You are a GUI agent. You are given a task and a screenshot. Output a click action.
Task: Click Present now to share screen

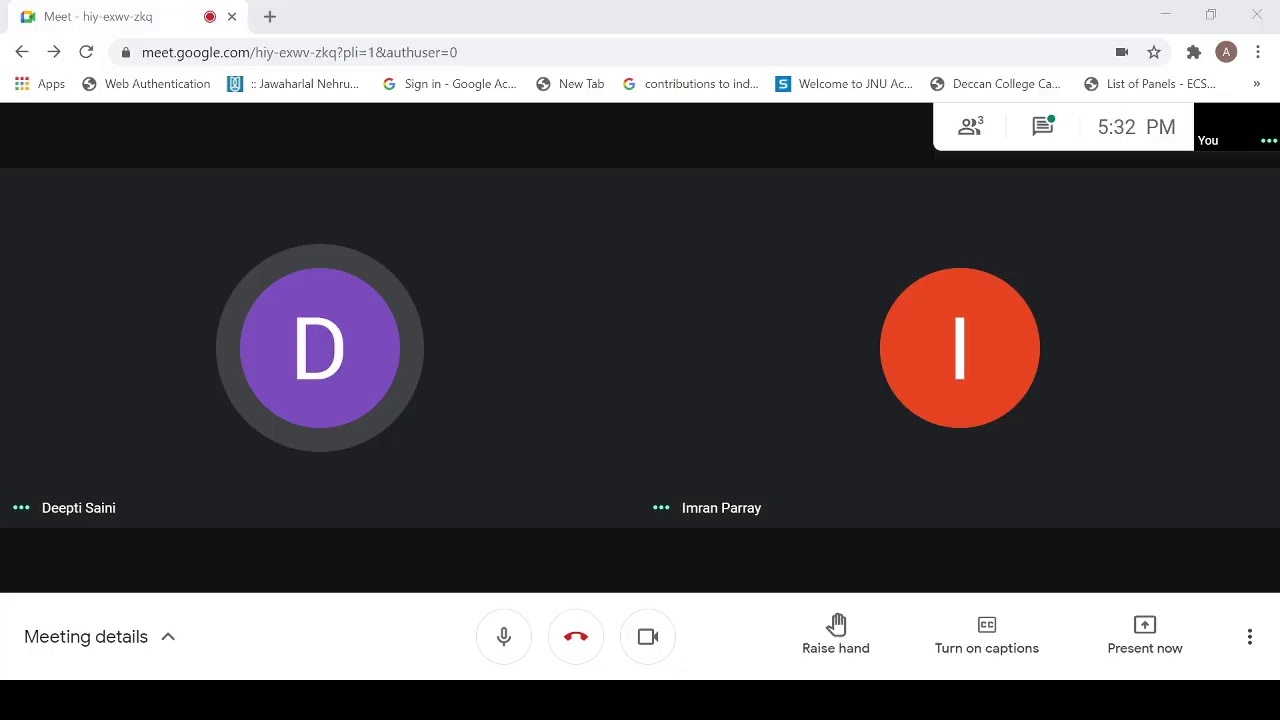[1145, 636]
